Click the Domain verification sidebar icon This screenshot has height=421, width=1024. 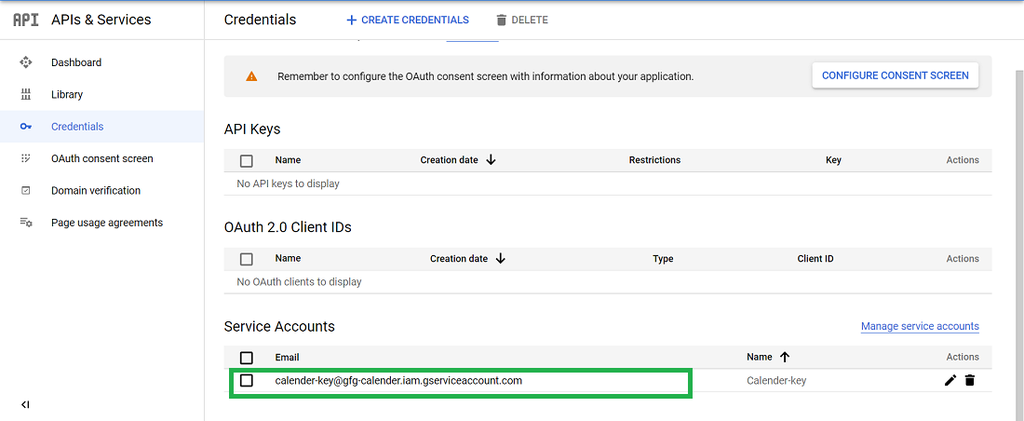coord(26,190)
